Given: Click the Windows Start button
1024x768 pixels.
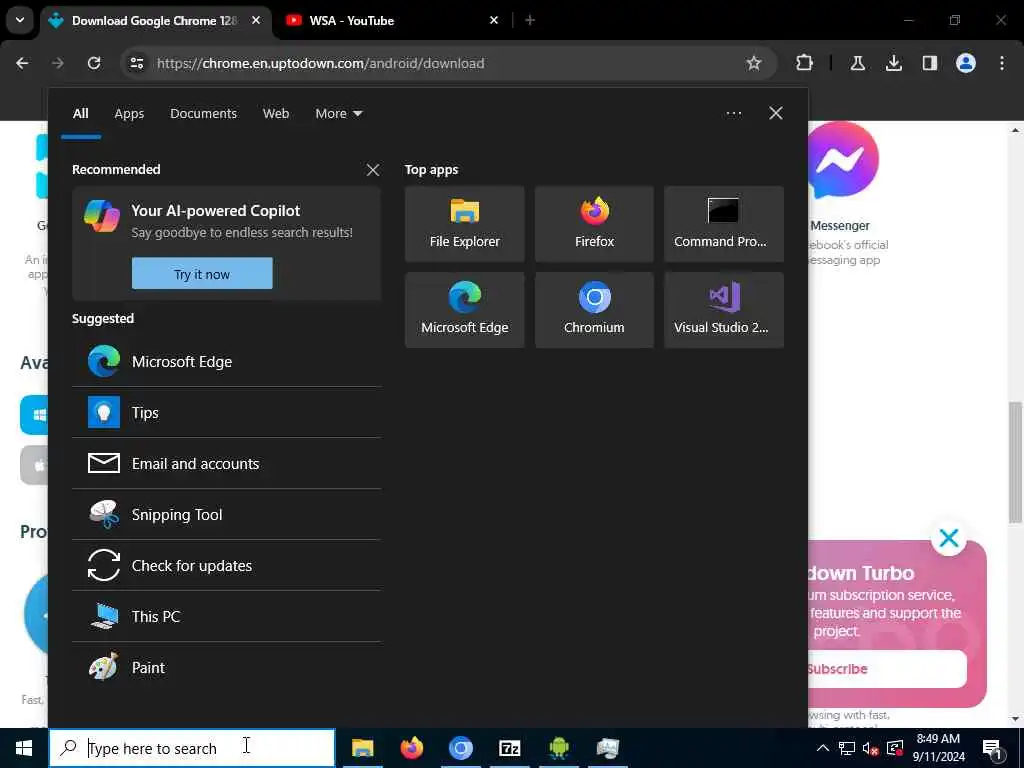Looking at the screenshot, I should click(x=24, y=748).
